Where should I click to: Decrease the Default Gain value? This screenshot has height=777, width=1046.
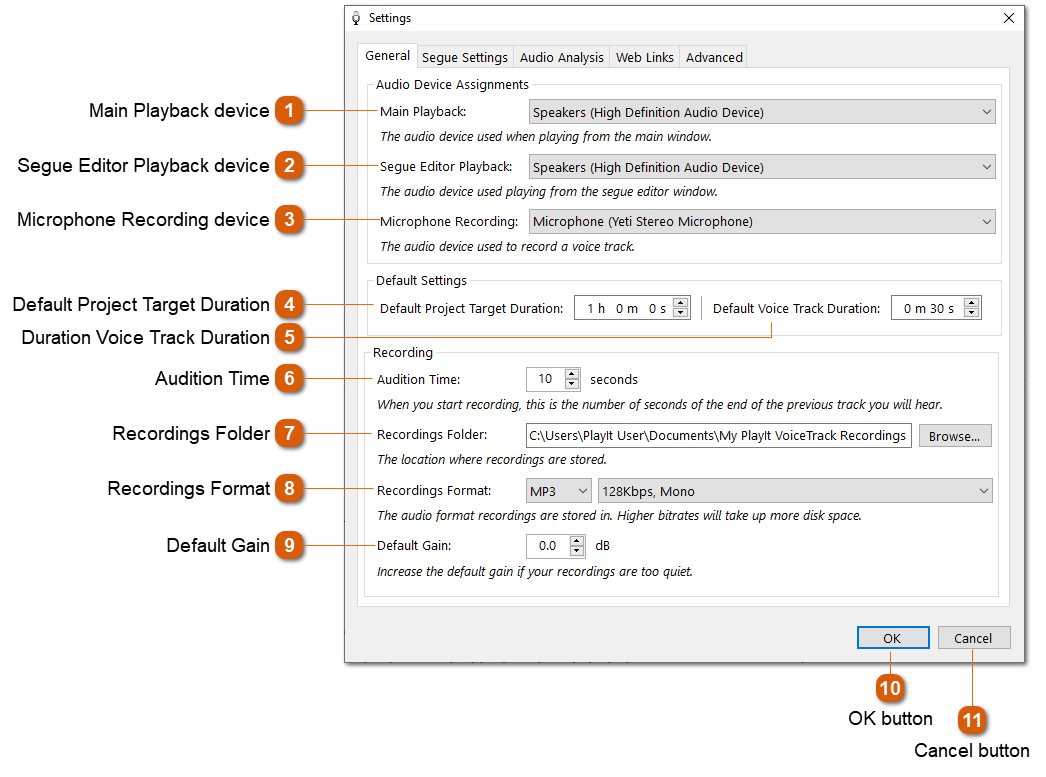(x=578, y=550)
